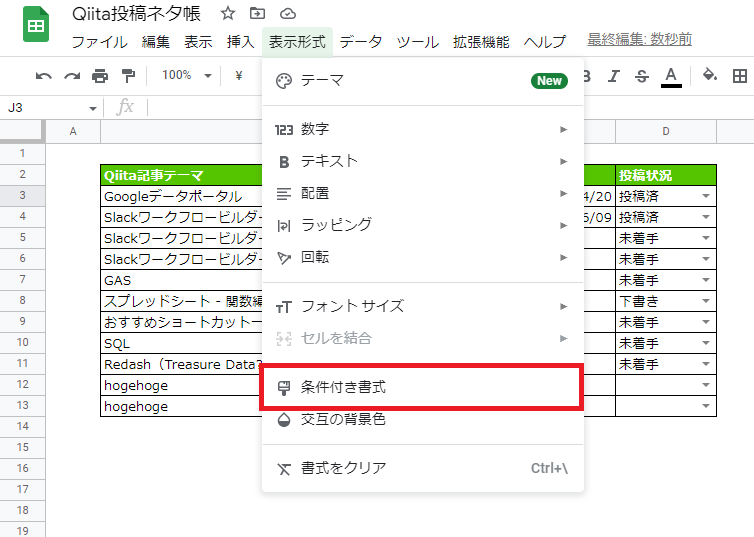Select the Googleデータポータル cell
This screenshot has width=754, height=537.
point(182,196)
